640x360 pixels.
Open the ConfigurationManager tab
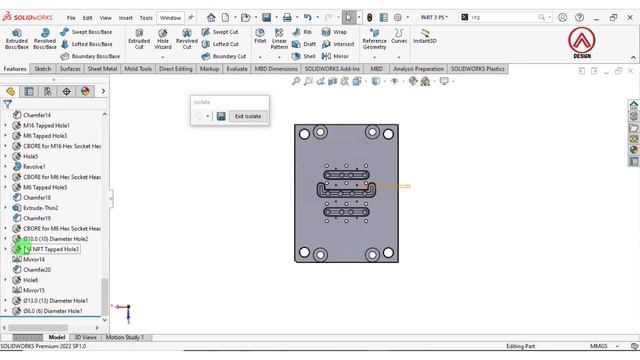tap(48, 91)
